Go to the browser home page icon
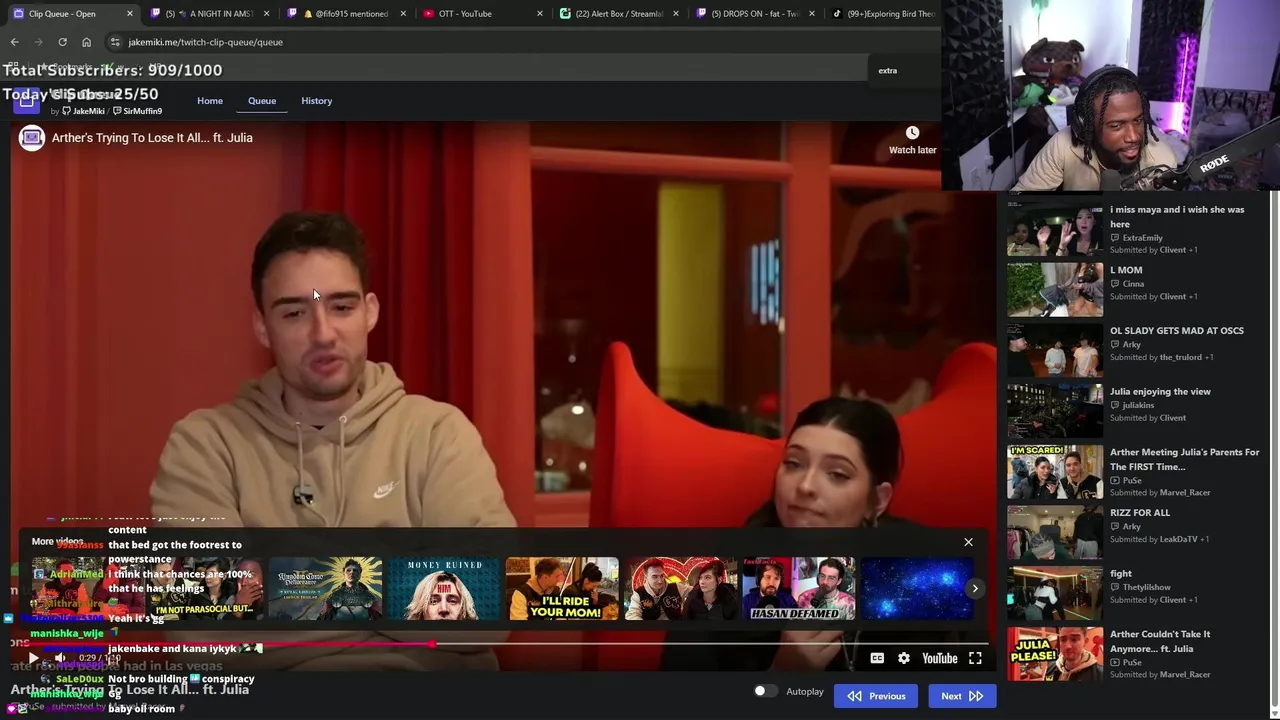The image size is (1280, 720). [86, 42]
